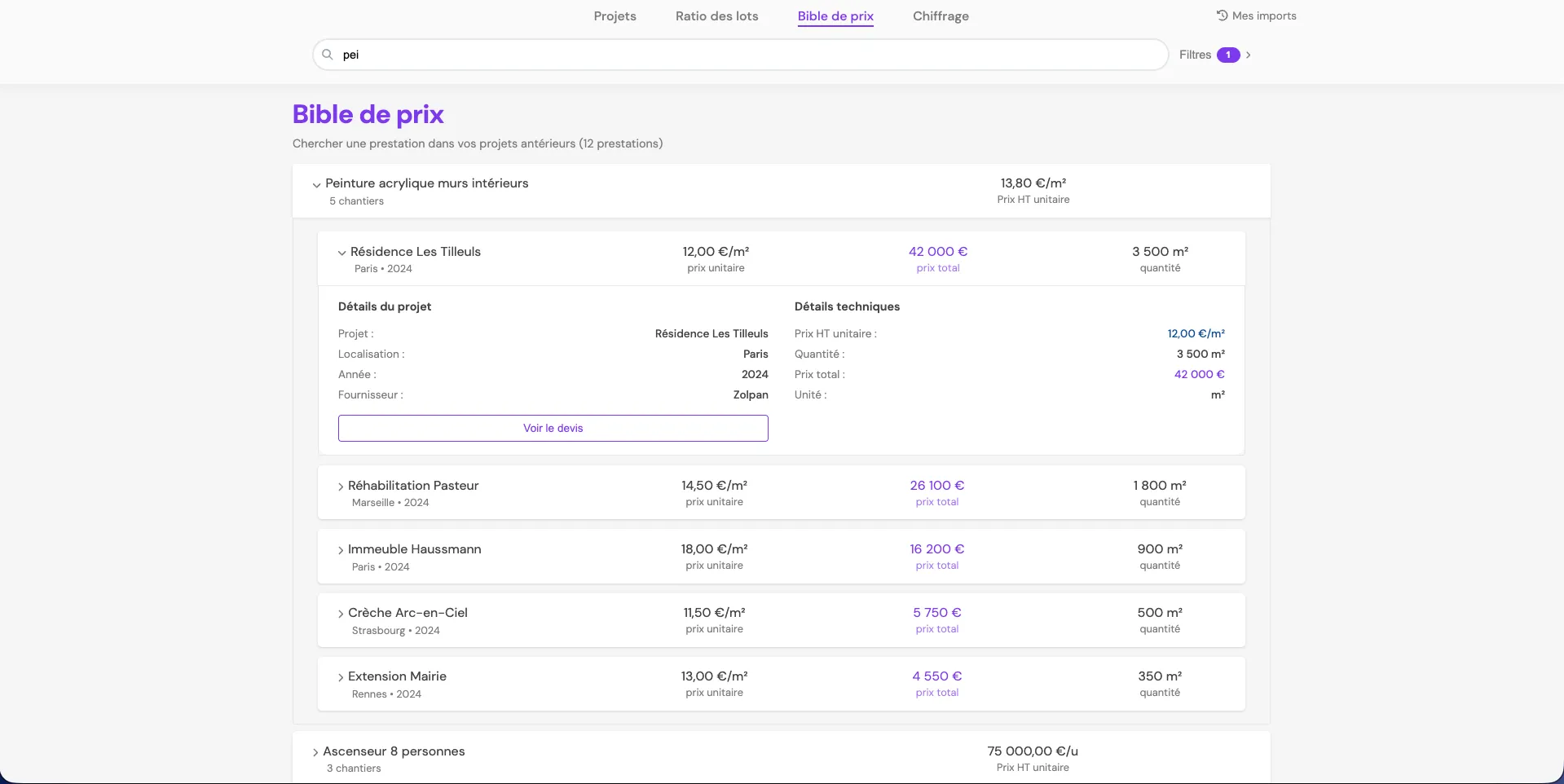Click 42 000 € prix total for Tilleuls row
This screenshot has height=784, width=1564.
click(x=938, y=252)
